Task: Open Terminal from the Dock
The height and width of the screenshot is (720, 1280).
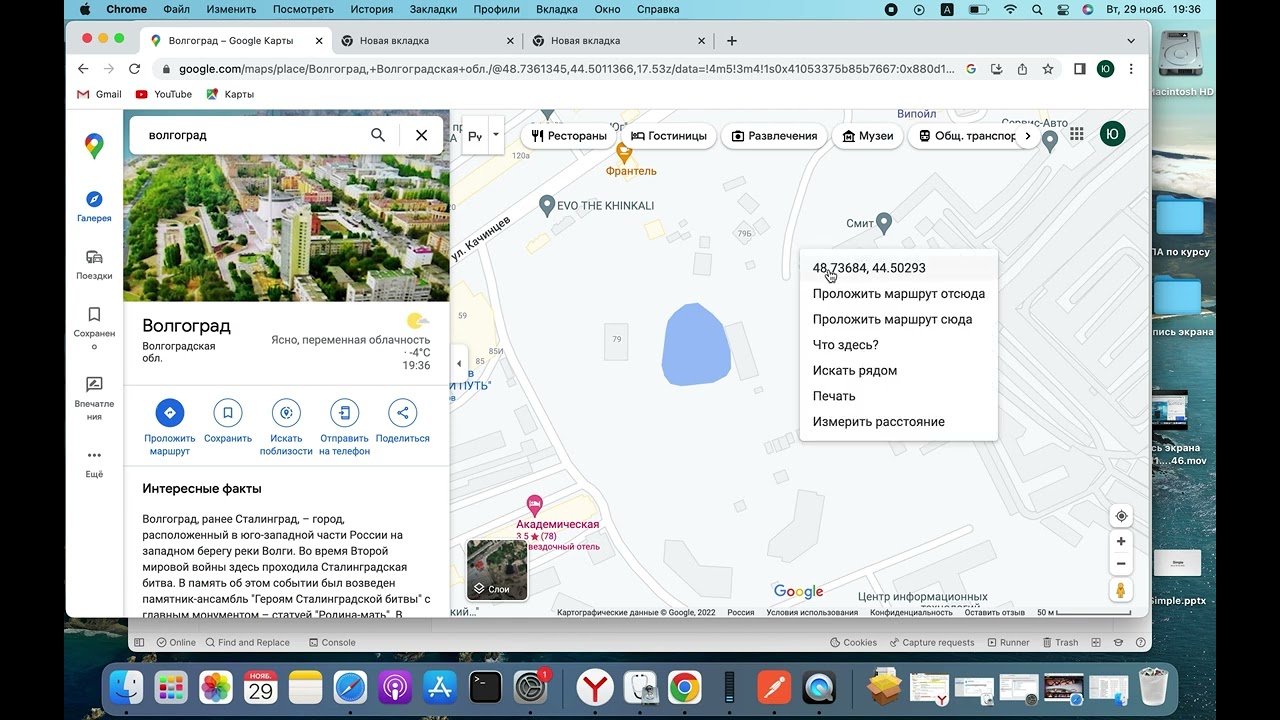Action: (x=485, y=687)
